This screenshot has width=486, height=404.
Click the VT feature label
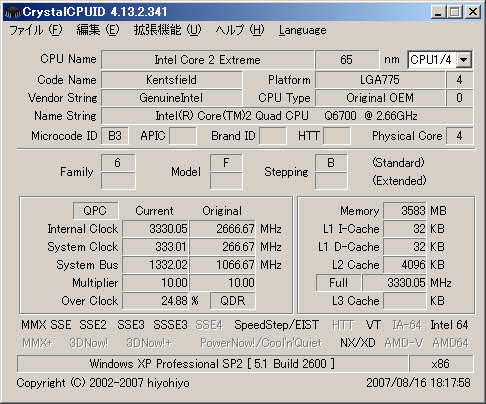click(373, 325)
